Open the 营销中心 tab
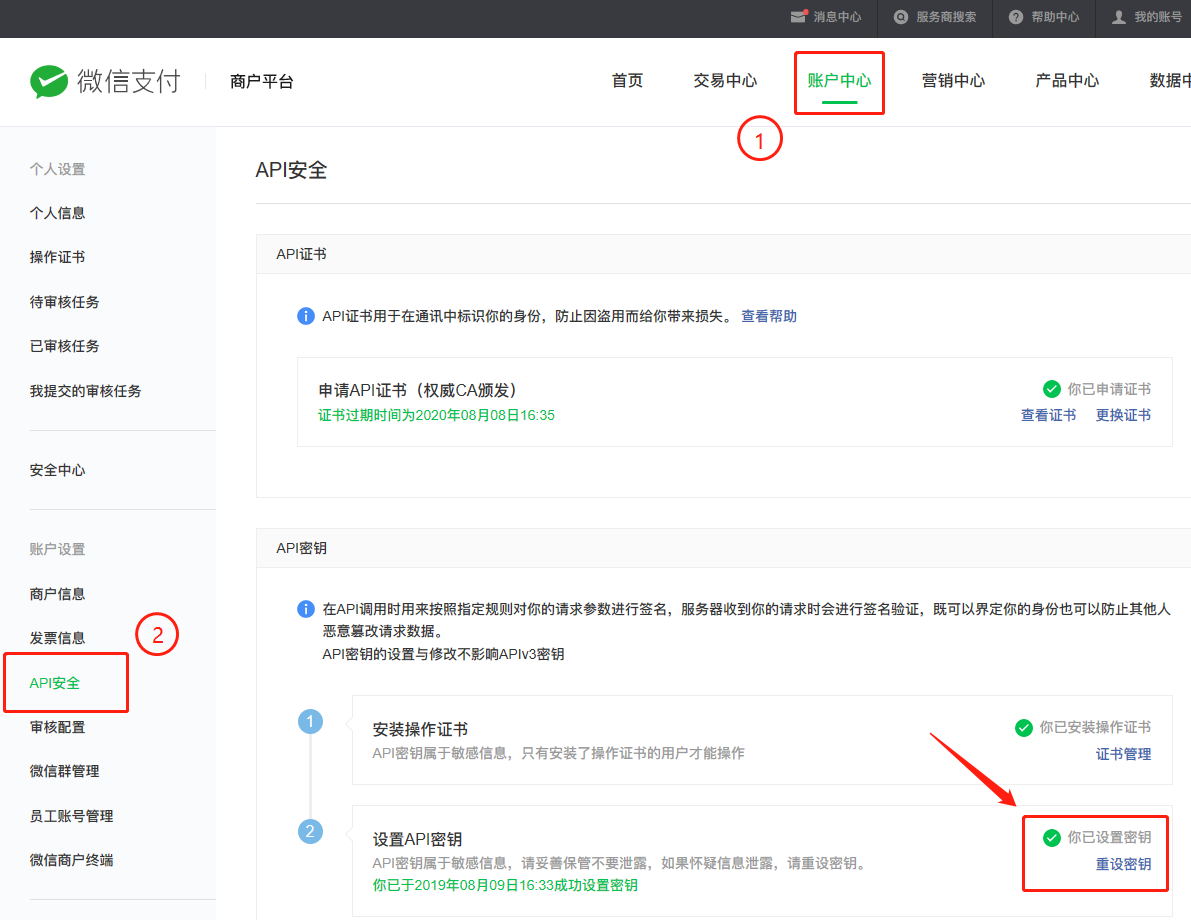 pyautogui.click(x=953, y=81)
